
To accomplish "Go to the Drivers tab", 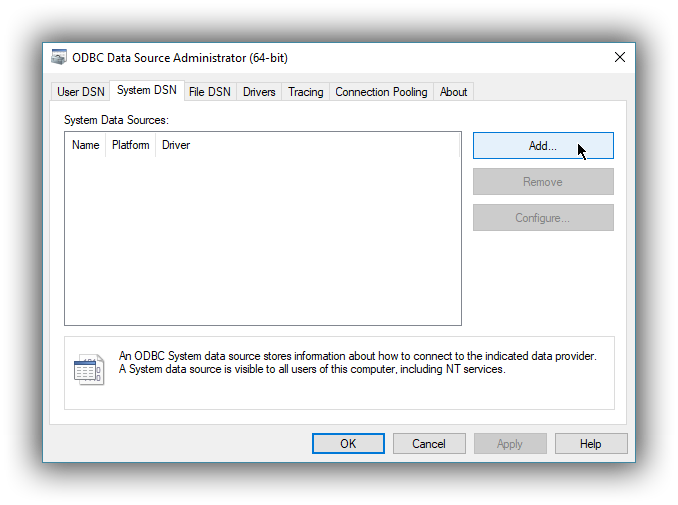I will coord(259,92).
